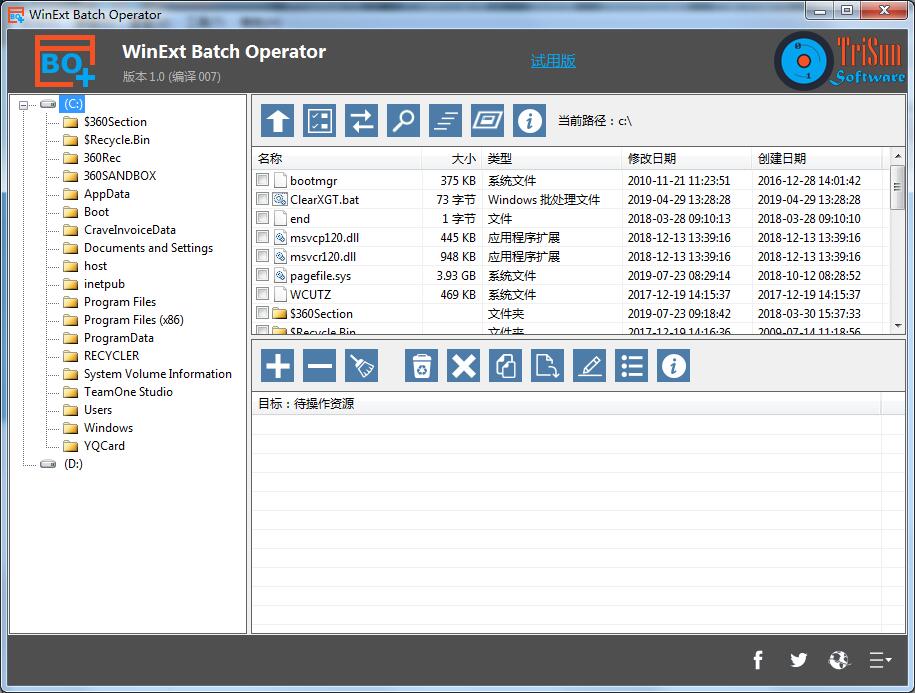Click the 试用版 trial version link
Viewport: 915px width, 693px height.
[x=553, y=61]
